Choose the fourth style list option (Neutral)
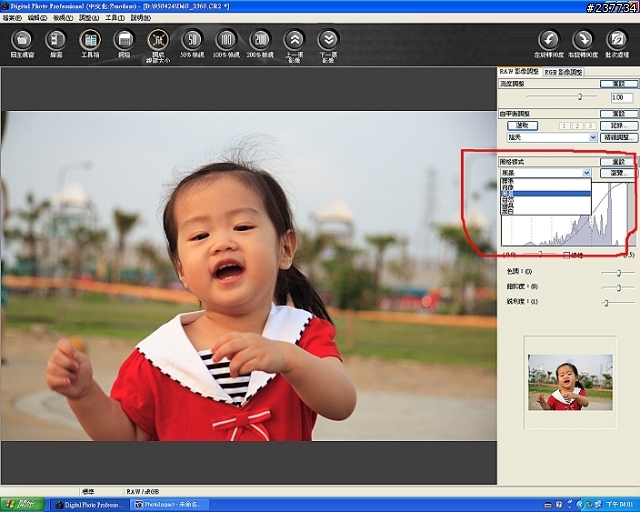The width and height of the screenshot is (640, 512). (x=546, y=200)
